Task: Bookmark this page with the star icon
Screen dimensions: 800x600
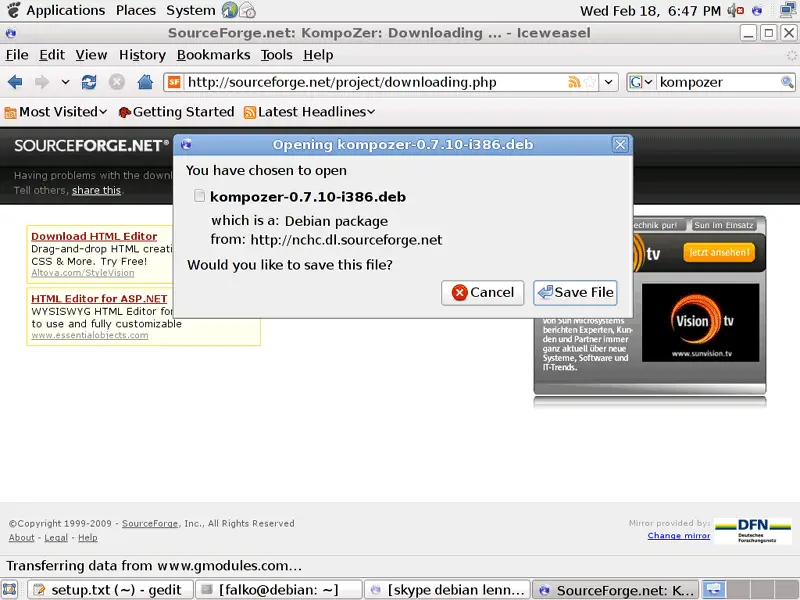Action: click(590, 82)
